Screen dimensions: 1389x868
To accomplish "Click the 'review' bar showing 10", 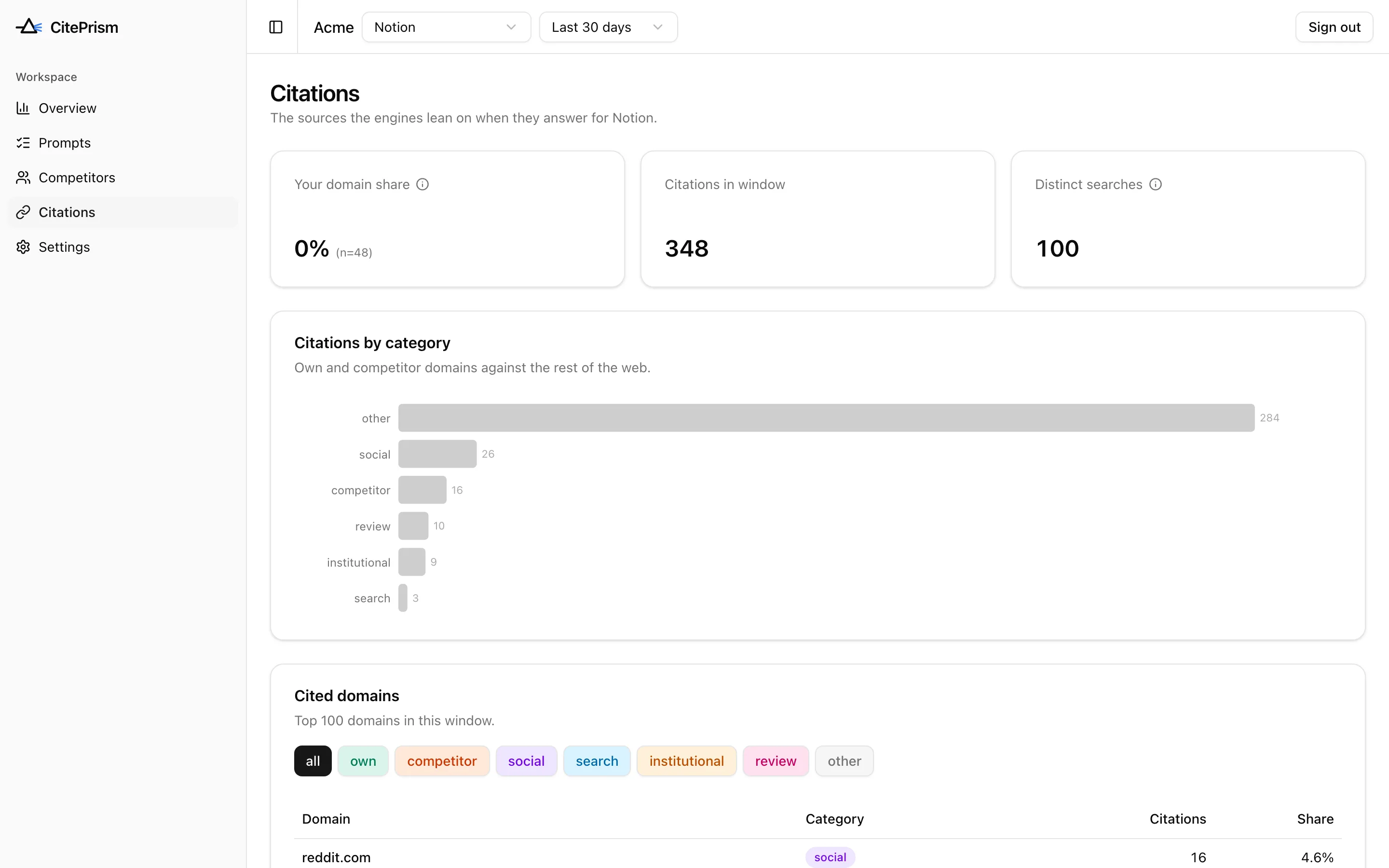I will (x=413, y=526).
